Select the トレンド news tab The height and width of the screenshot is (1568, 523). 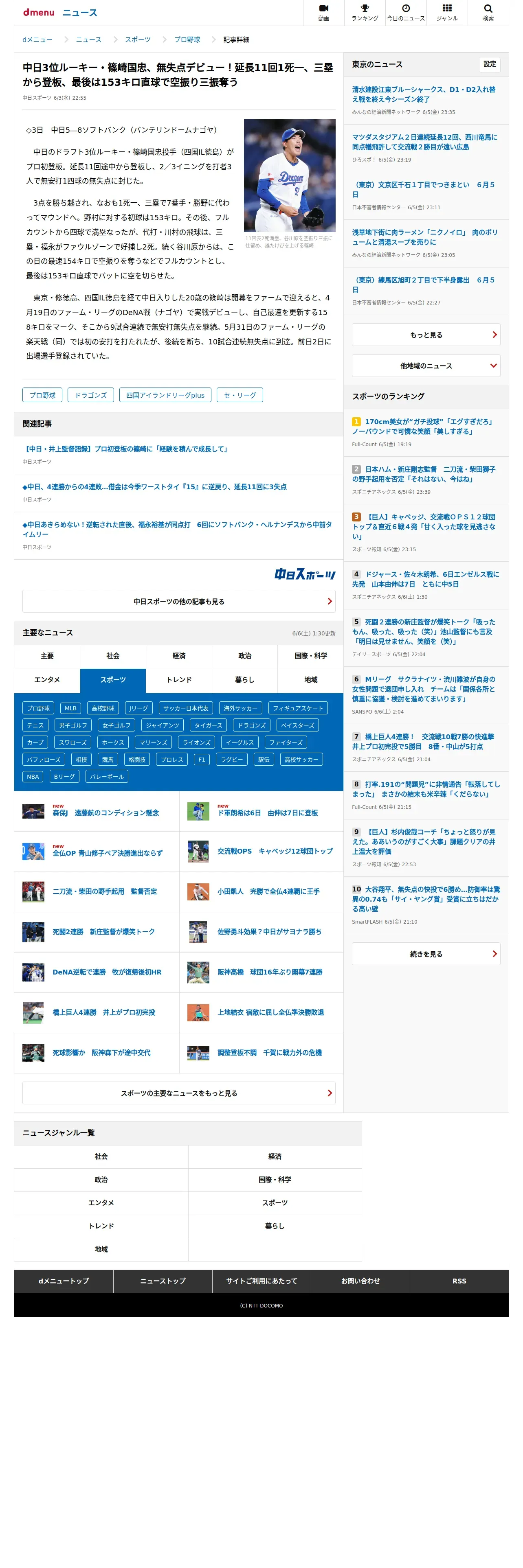(179, 680)
